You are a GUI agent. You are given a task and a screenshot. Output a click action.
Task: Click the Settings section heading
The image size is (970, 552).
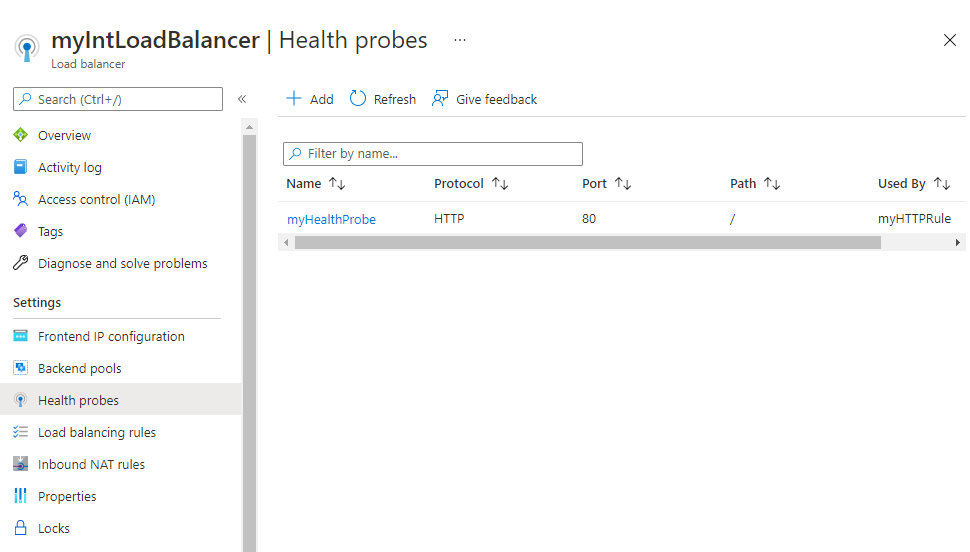point(37,303)
